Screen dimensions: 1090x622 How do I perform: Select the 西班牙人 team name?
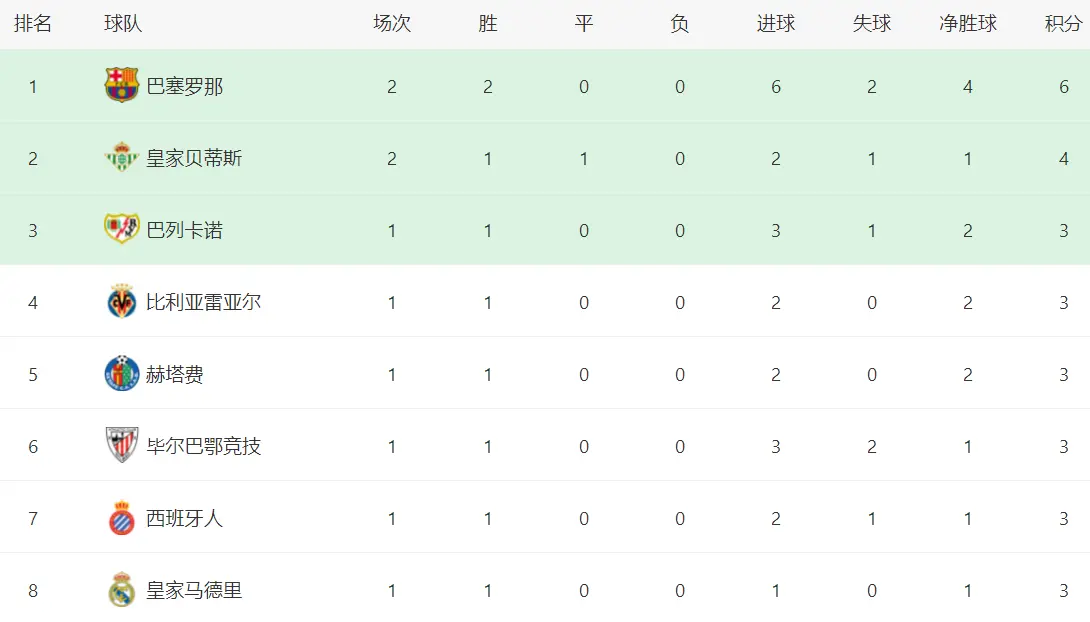(x=185, y=519)
